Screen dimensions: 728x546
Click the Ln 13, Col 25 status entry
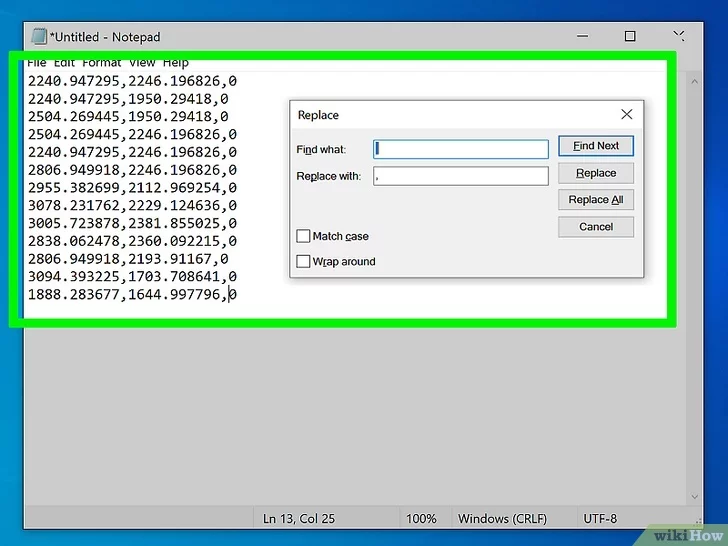coord(299,518)
